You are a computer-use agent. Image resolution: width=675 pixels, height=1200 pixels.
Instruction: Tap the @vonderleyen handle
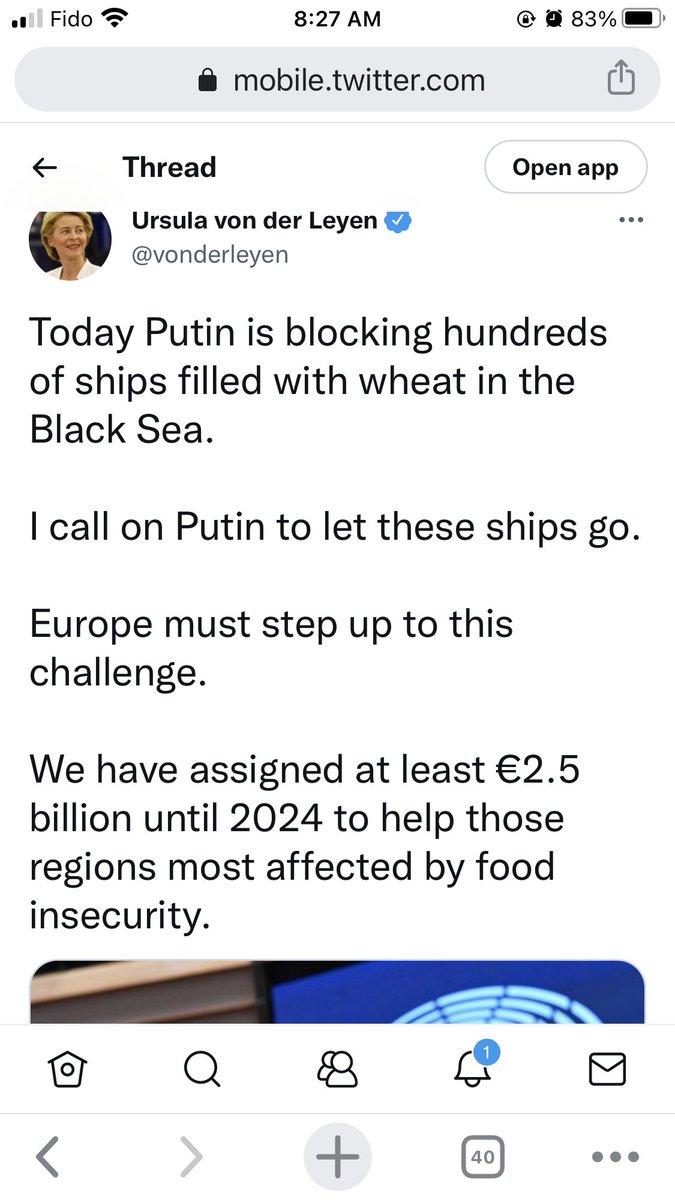coord(210,255)
